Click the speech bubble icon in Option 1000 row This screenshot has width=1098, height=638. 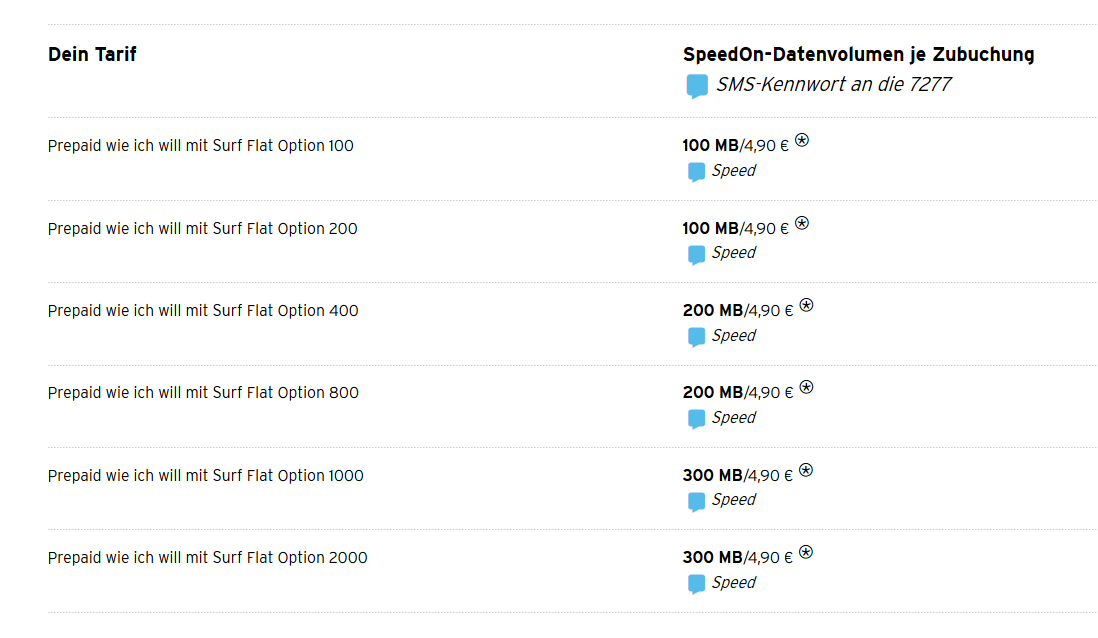[697, 501]
